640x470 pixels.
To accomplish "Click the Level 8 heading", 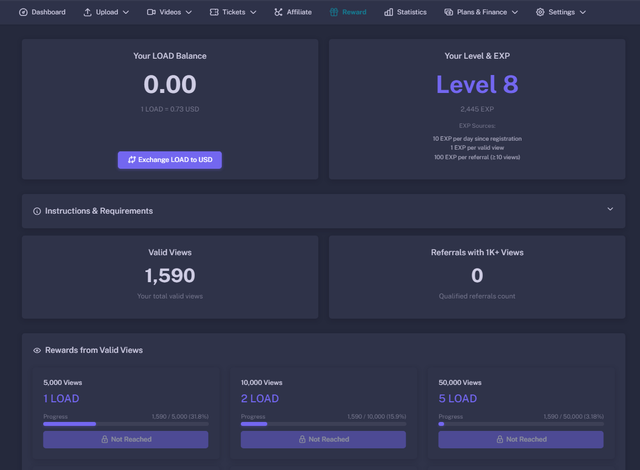I will coord(477,84).
